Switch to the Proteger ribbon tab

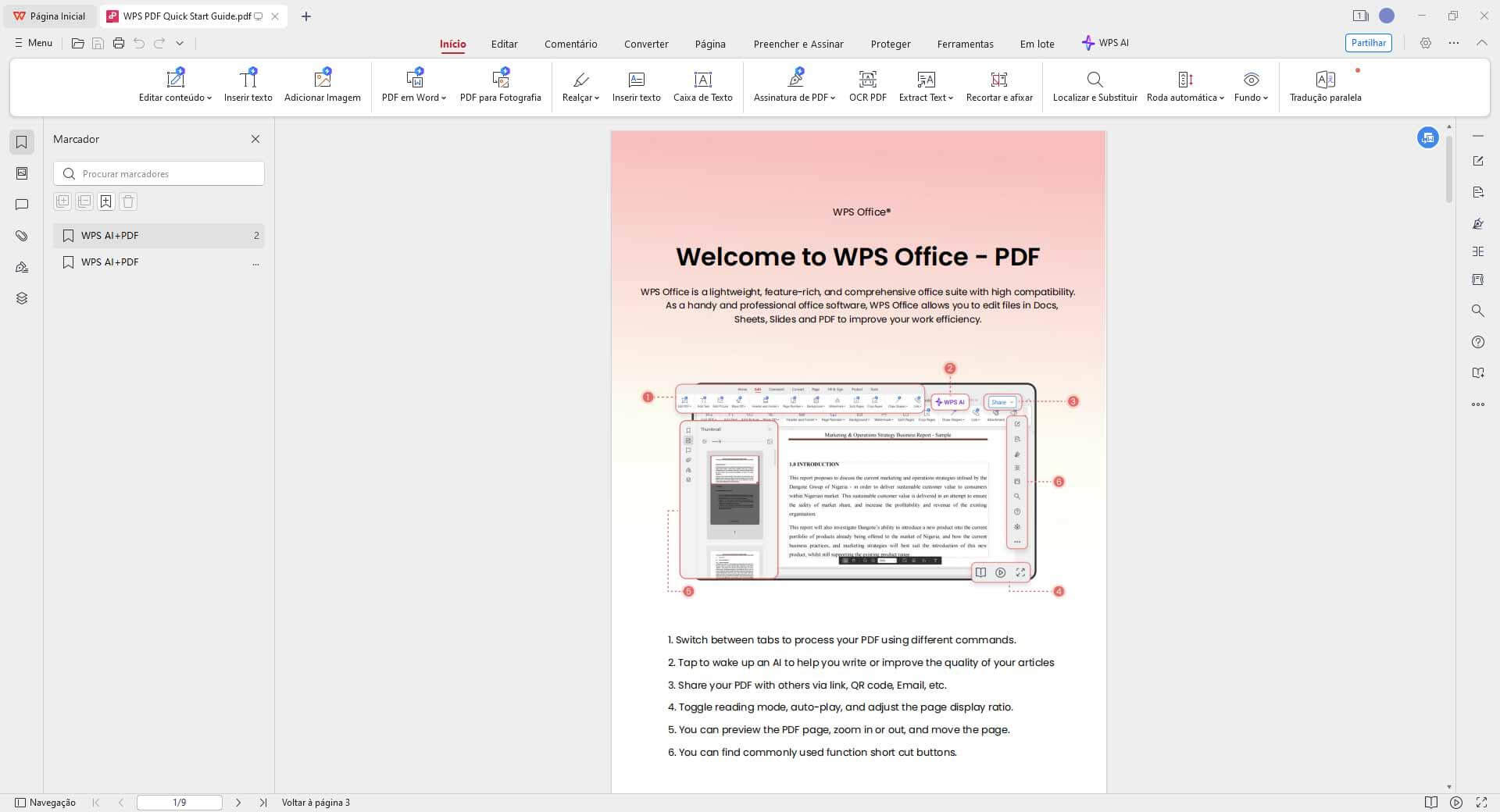point(890,44)
